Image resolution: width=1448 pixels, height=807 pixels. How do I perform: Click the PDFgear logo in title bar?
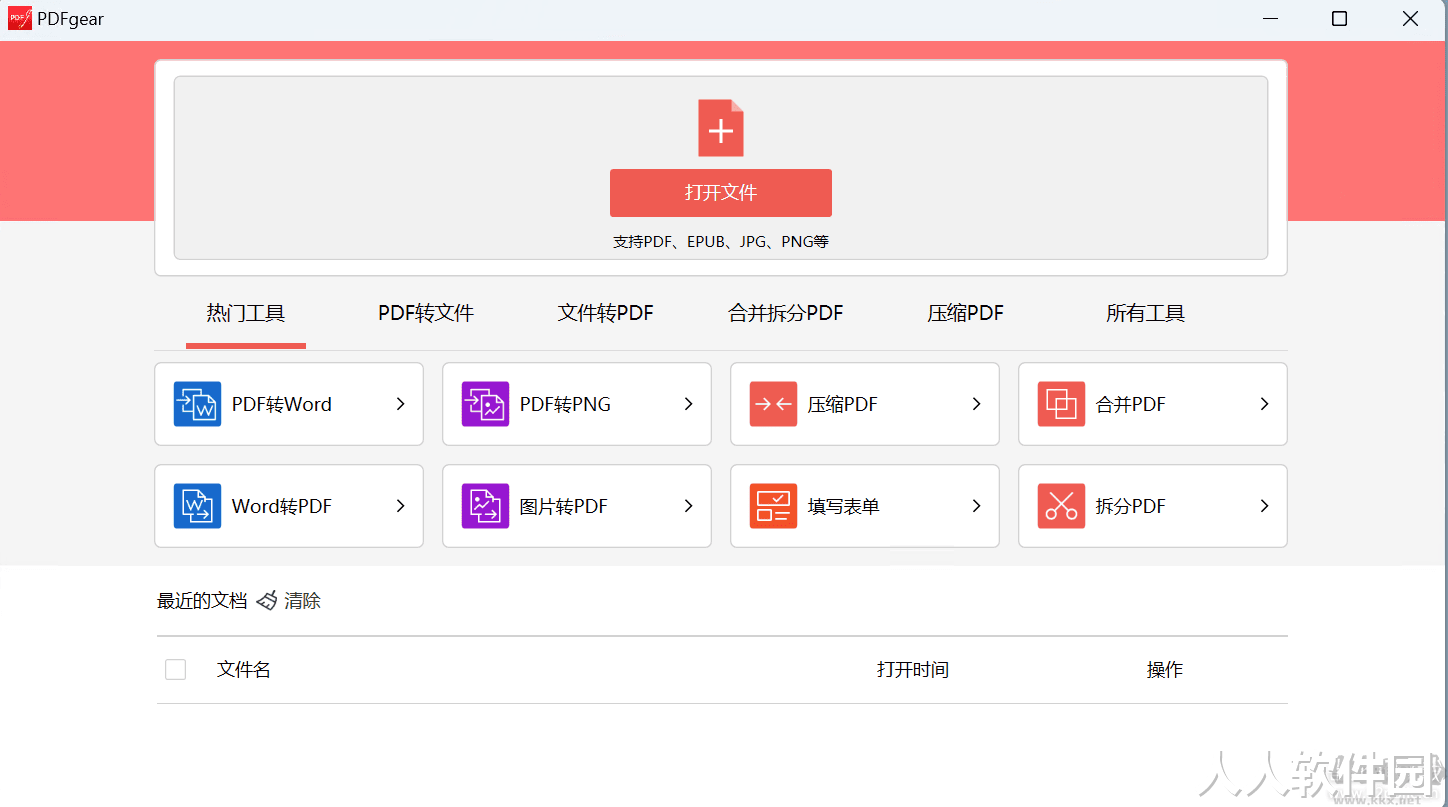pos(20,19)
